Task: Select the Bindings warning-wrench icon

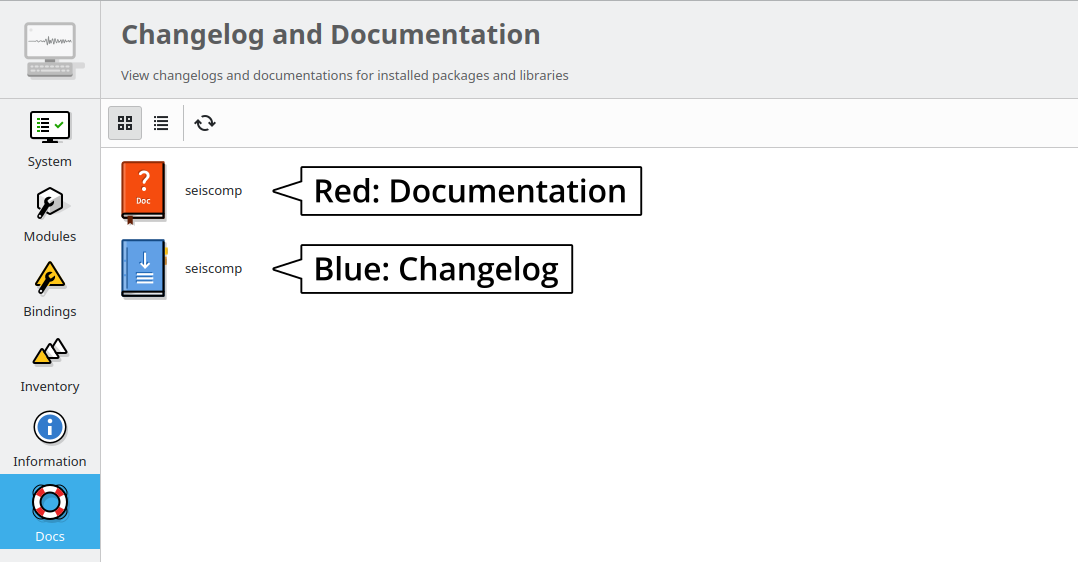Action: click(x=50, y=277)
